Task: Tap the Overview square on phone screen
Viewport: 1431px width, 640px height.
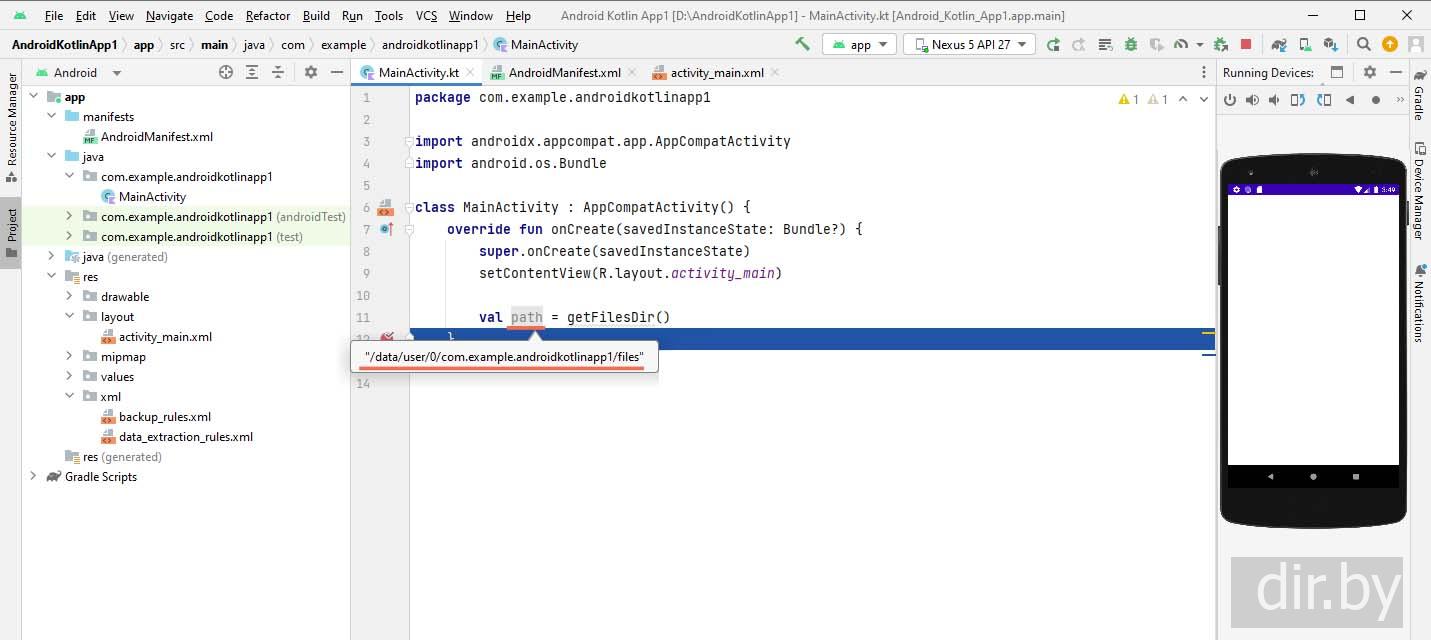Action: 1356,476
